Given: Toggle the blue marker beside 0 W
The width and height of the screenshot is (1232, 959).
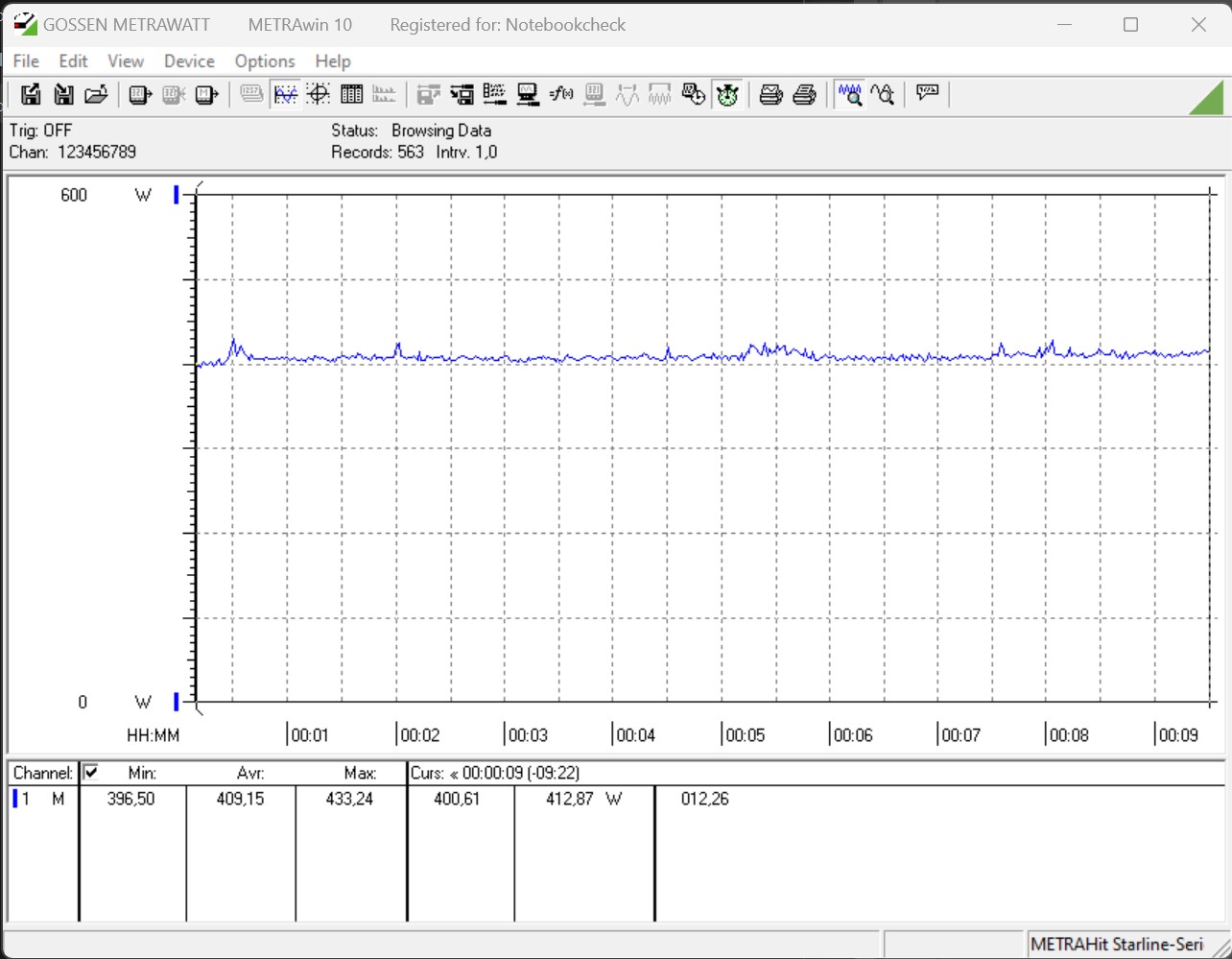Looking at the screenshot, I should 176,702.
